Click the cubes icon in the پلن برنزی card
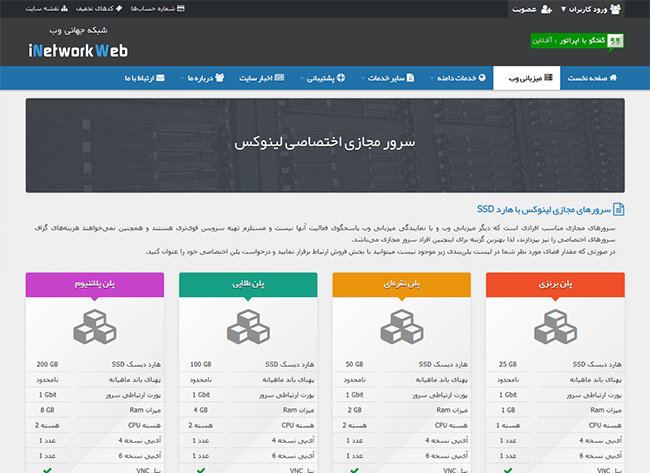 555,327
